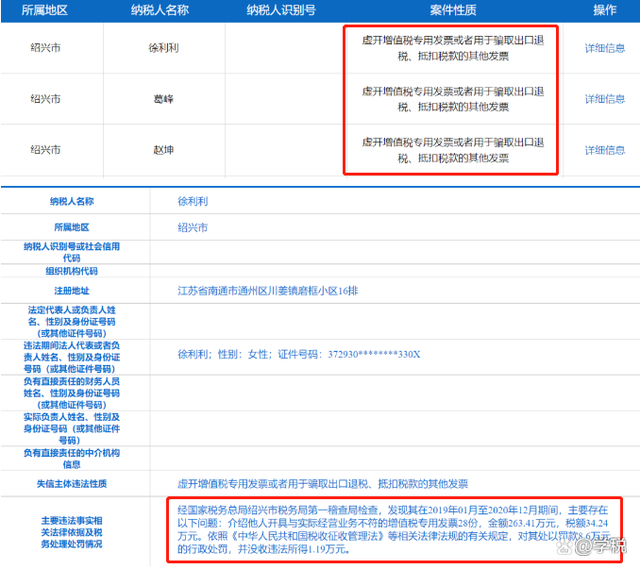Click the 案件性质 column header

[x=453, y=10]
